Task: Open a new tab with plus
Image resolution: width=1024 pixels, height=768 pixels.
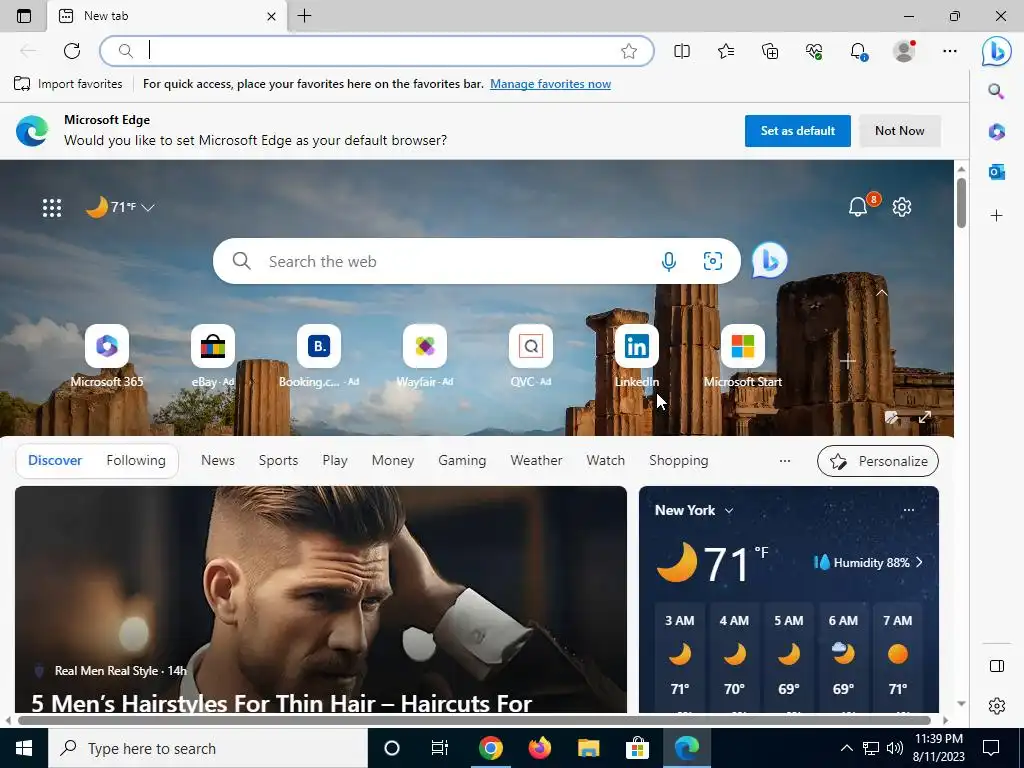Action: pos(304,16)
